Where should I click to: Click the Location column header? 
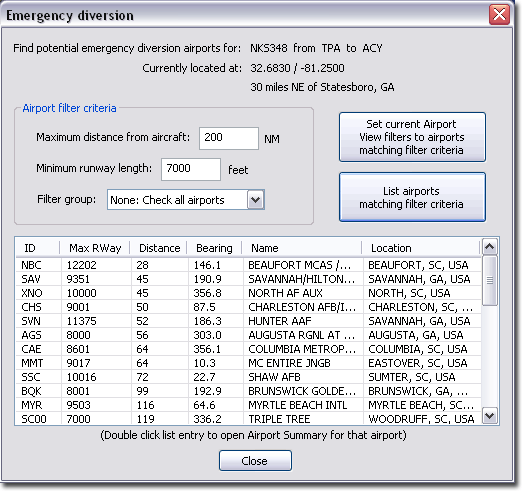click(x=421, y=248)
